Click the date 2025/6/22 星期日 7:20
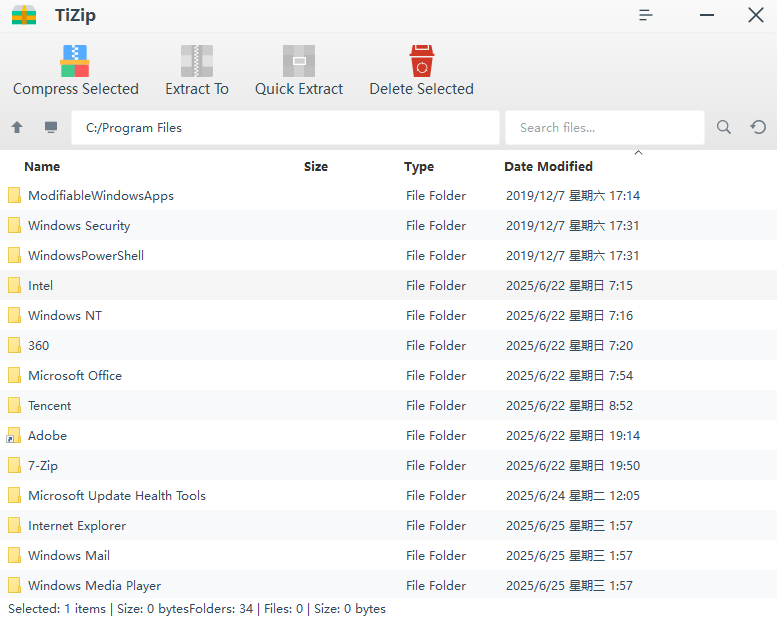 pos(569,345)
